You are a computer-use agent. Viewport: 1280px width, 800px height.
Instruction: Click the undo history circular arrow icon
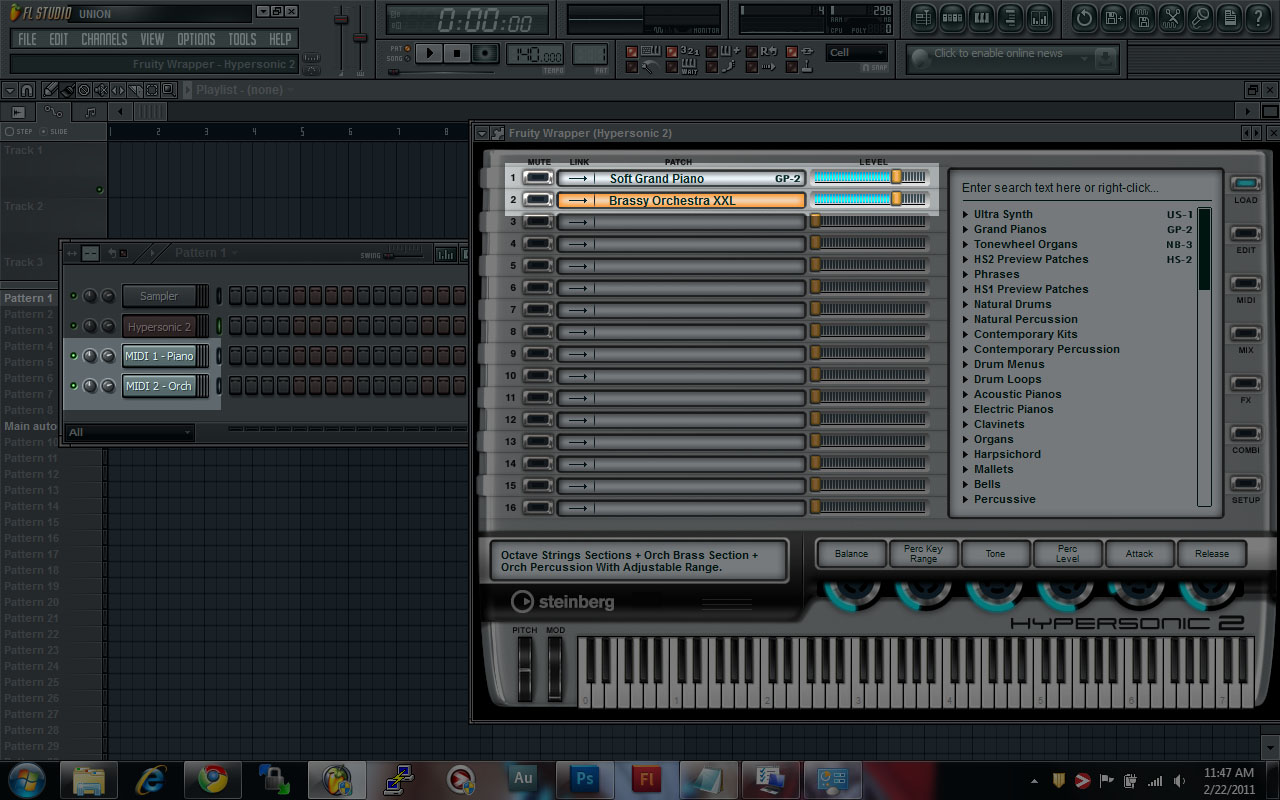[x=1084, y=17]
